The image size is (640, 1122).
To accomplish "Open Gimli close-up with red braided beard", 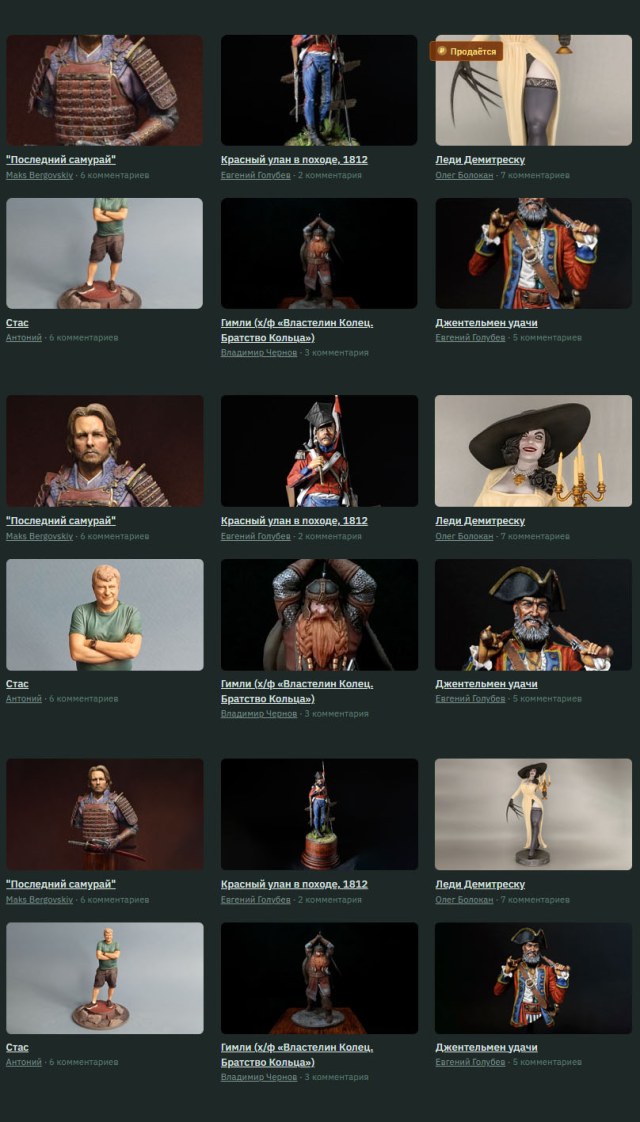I will (x=319, y=615).
